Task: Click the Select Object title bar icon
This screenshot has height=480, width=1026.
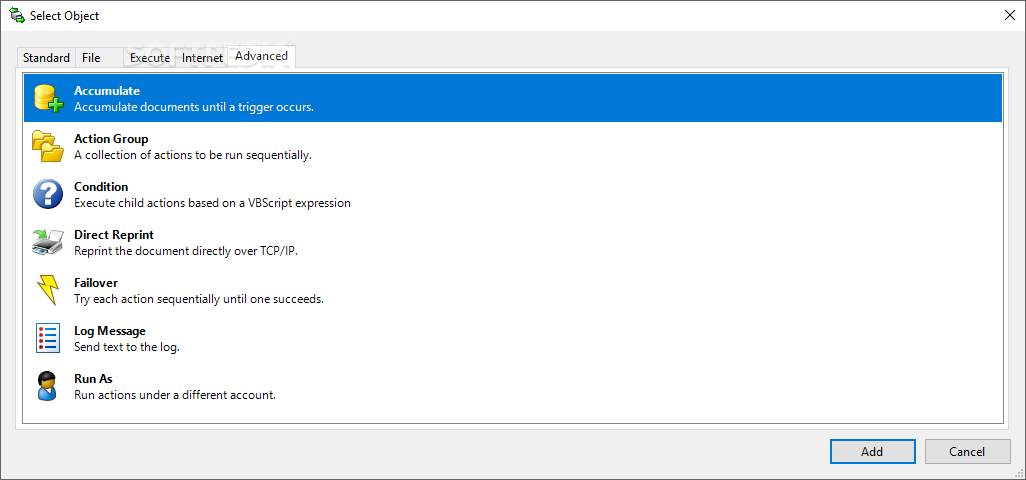Action: pyautogui.click(x=17, y=16)
